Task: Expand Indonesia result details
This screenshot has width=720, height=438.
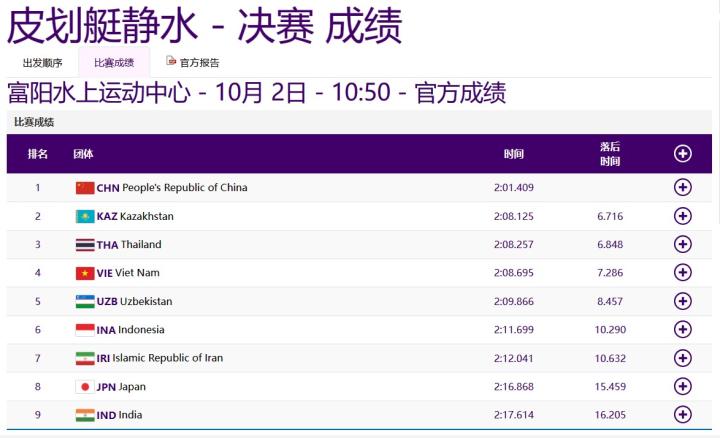Action: tap(683, 329)
